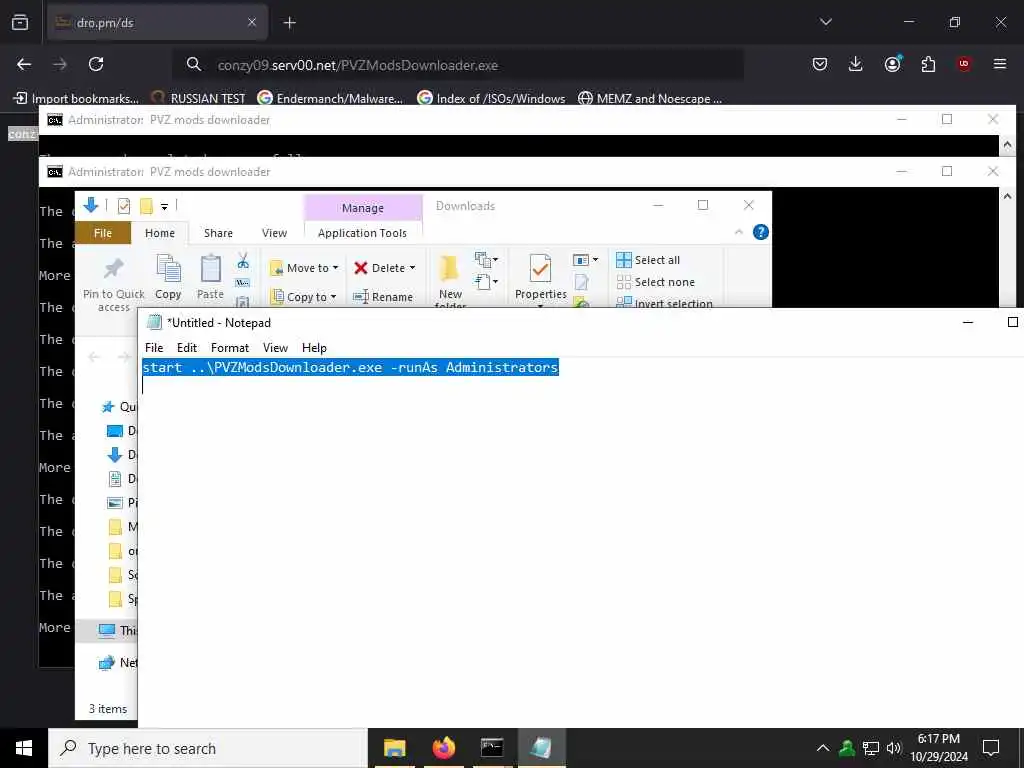The image size is (1024, 768).
Task: Click Properties icon in Explorer ribbon
Action: [x=540, y=278]
